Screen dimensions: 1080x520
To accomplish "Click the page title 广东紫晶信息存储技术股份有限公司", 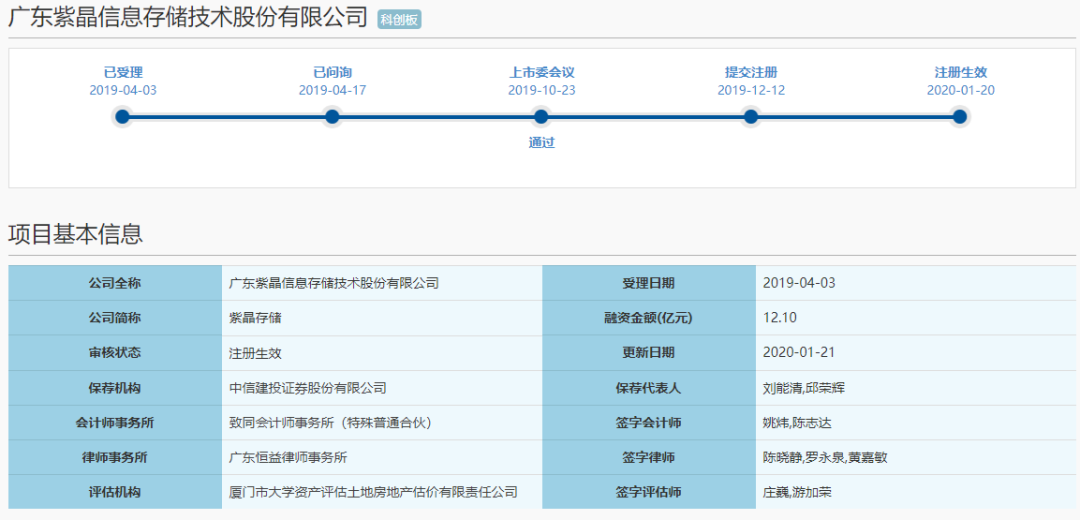I will 188,18.
